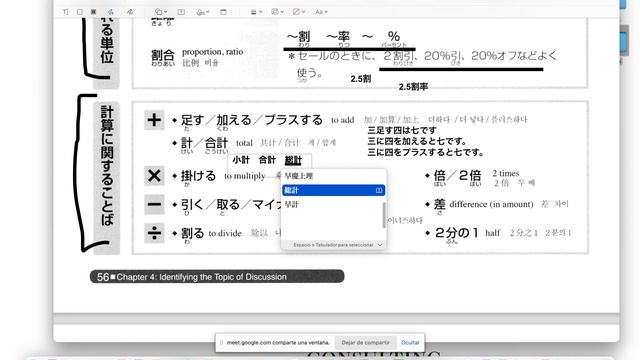Click 'Dejar de compartir' button
The image size is (640, 360).
pyautogui.click(x=365, y=342)
